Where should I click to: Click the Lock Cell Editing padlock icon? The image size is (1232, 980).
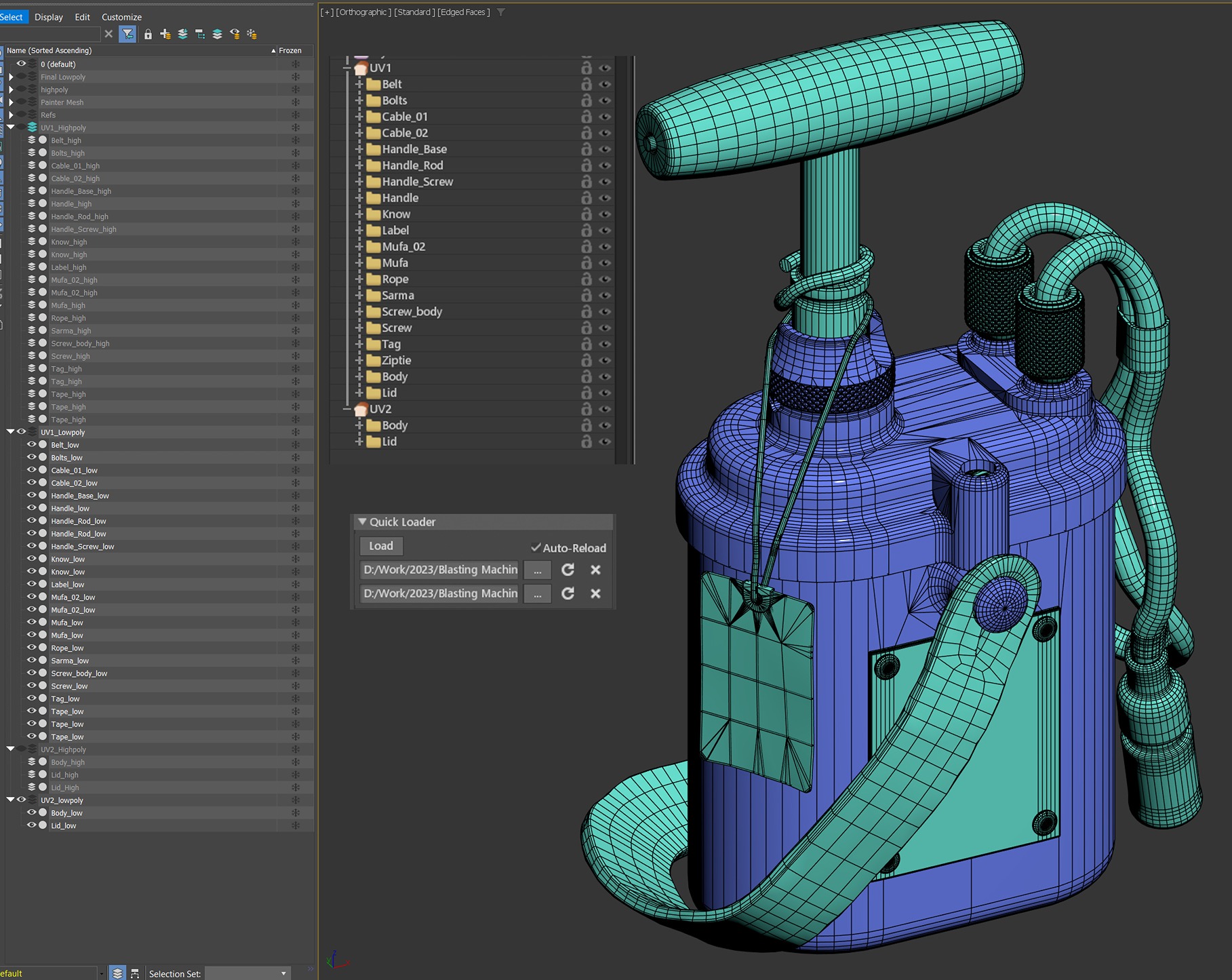click(148, 34)
